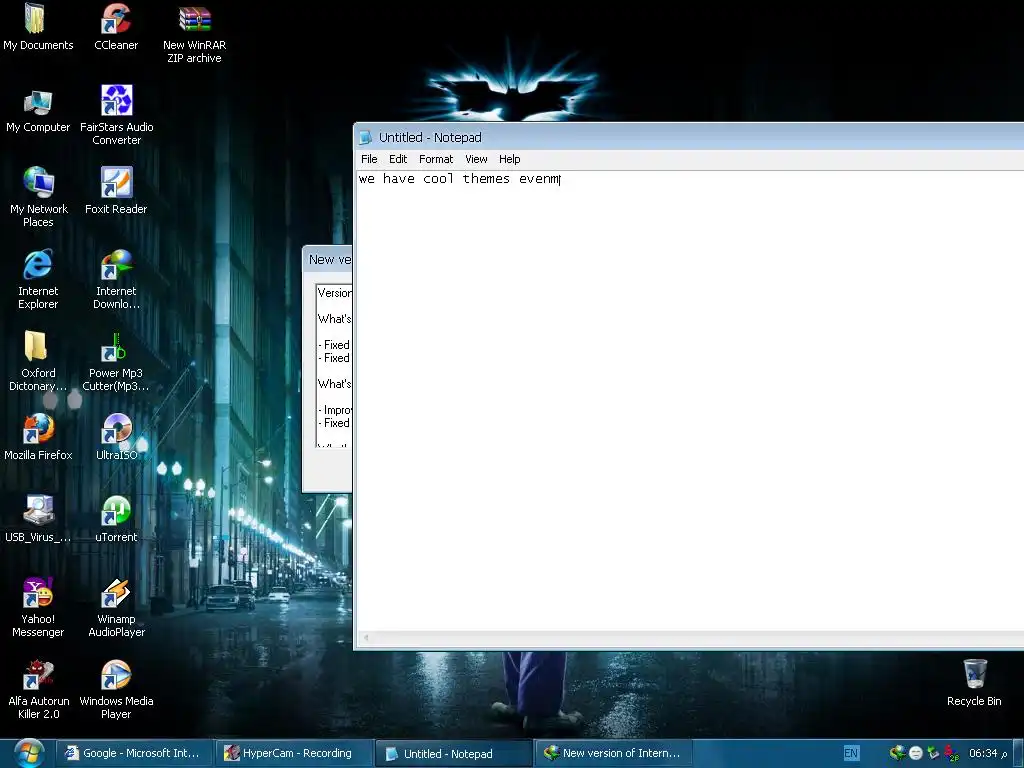The height and width of the screenshot is (768, 1024).
Task: Select the Yahoo! Messenger desktop icon
Action: pos(38,607)
